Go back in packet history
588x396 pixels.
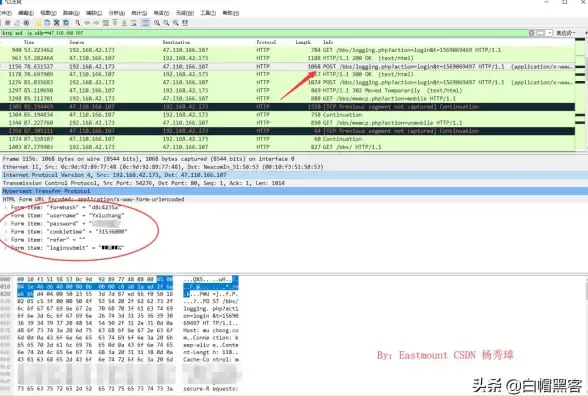(87, 23)
